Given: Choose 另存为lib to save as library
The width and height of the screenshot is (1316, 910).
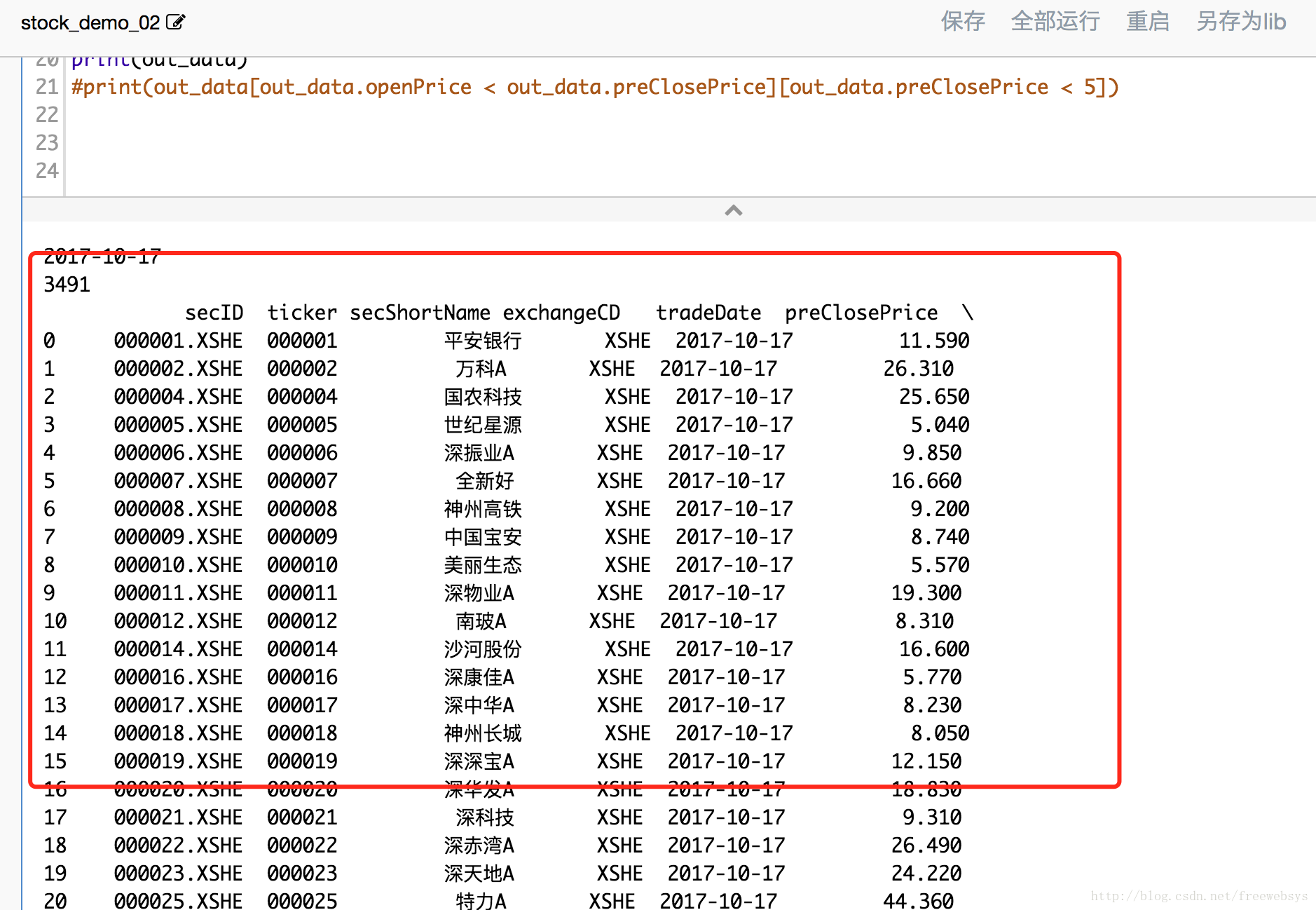Looking at the screenshot, I should pyautogui.click(x=1241, y=22).
